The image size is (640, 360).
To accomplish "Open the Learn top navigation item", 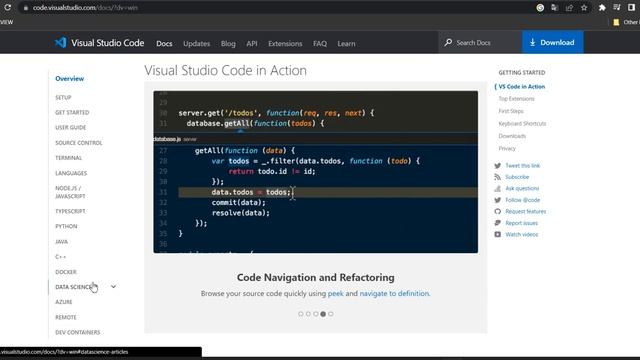I will (346, 43).
